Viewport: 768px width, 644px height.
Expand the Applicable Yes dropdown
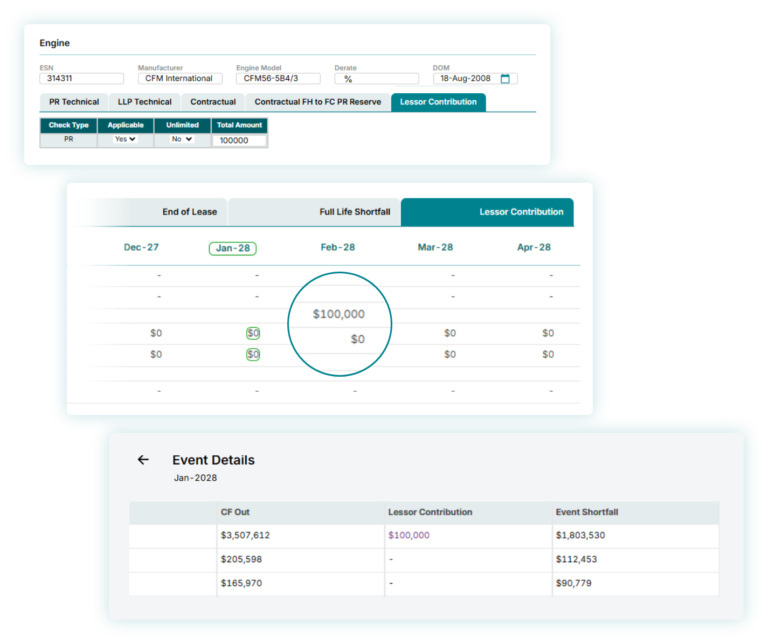(x=125, y=139)
